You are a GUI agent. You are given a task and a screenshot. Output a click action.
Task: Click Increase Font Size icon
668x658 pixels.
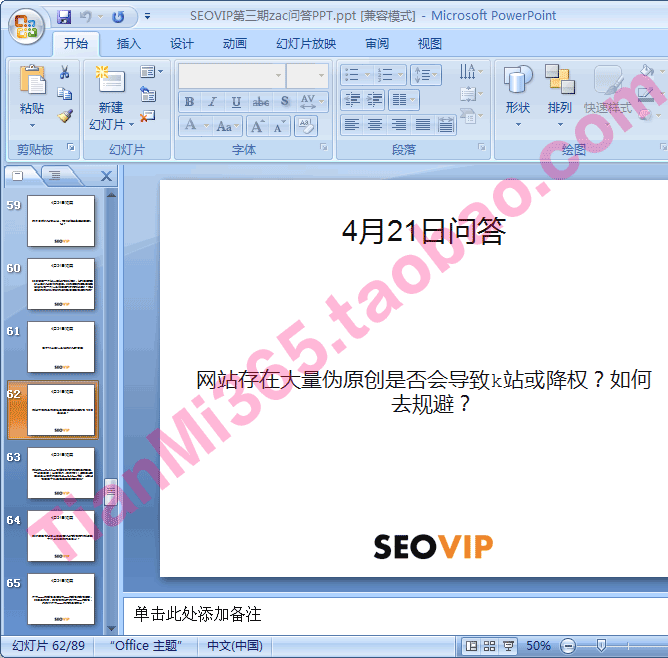click(x=258, y=126)
